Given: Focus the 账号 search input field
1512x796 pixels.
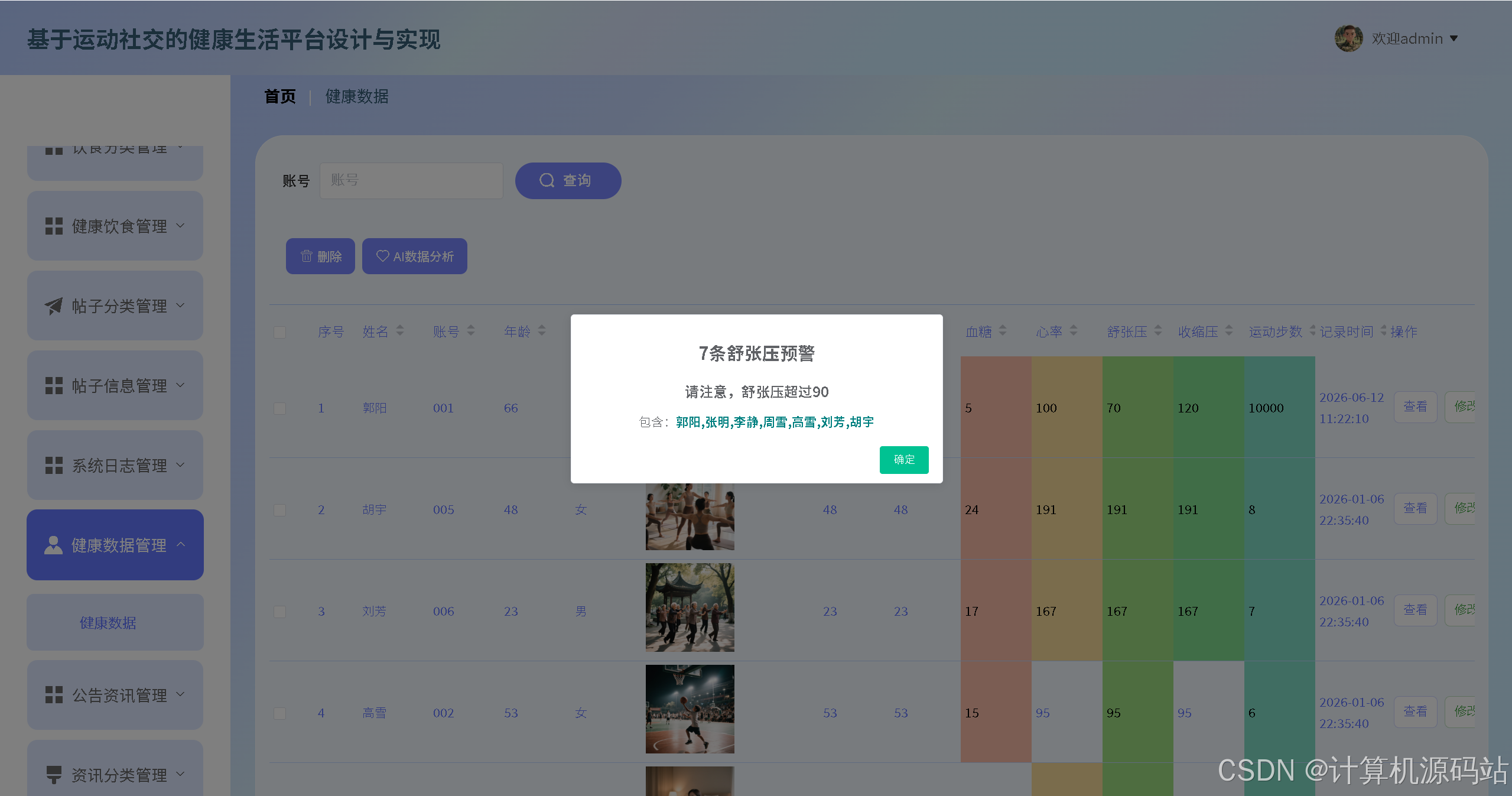Looking at the screenshot, I should (x=411, y=181).
